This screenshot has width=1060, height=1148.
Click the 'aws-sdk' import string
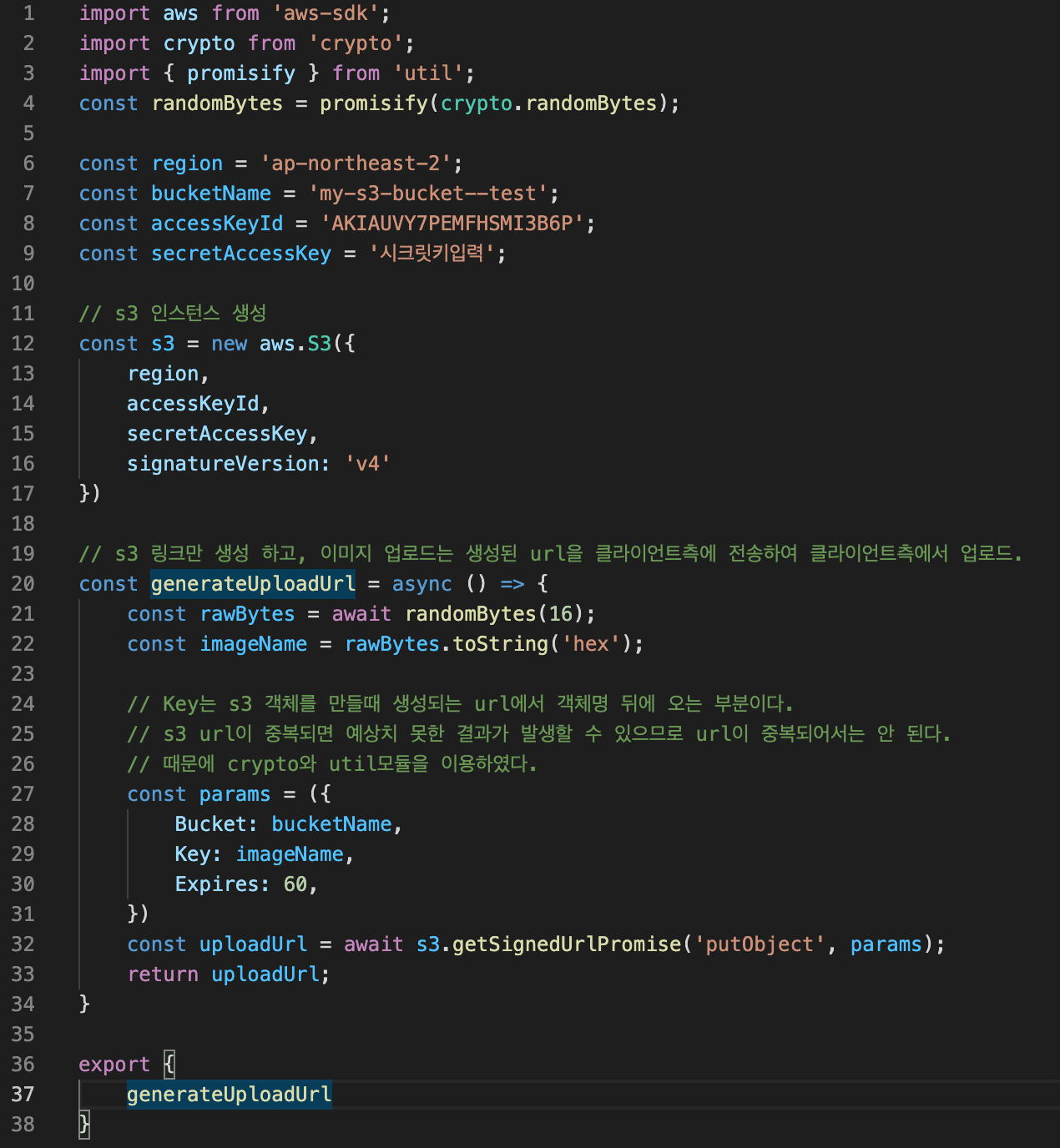326,13
